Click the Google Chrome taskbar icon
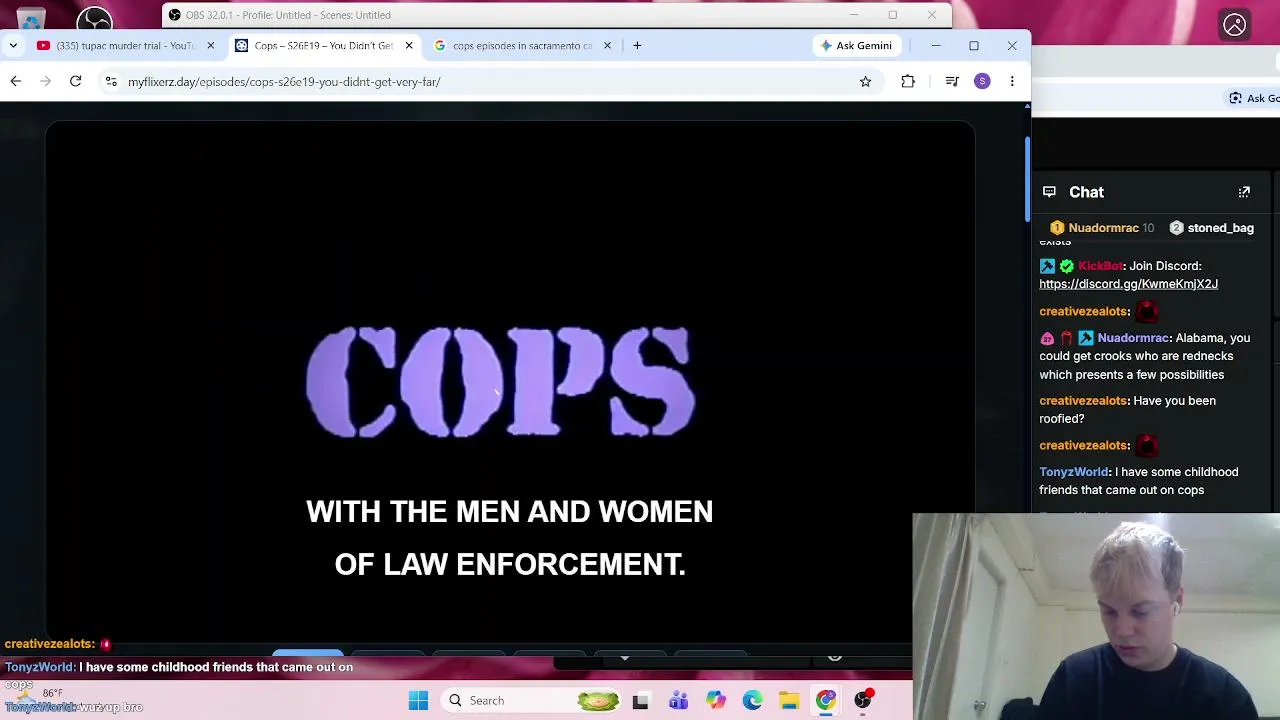This screenshot has height=720, width=1280. click(x=826, y=700)
